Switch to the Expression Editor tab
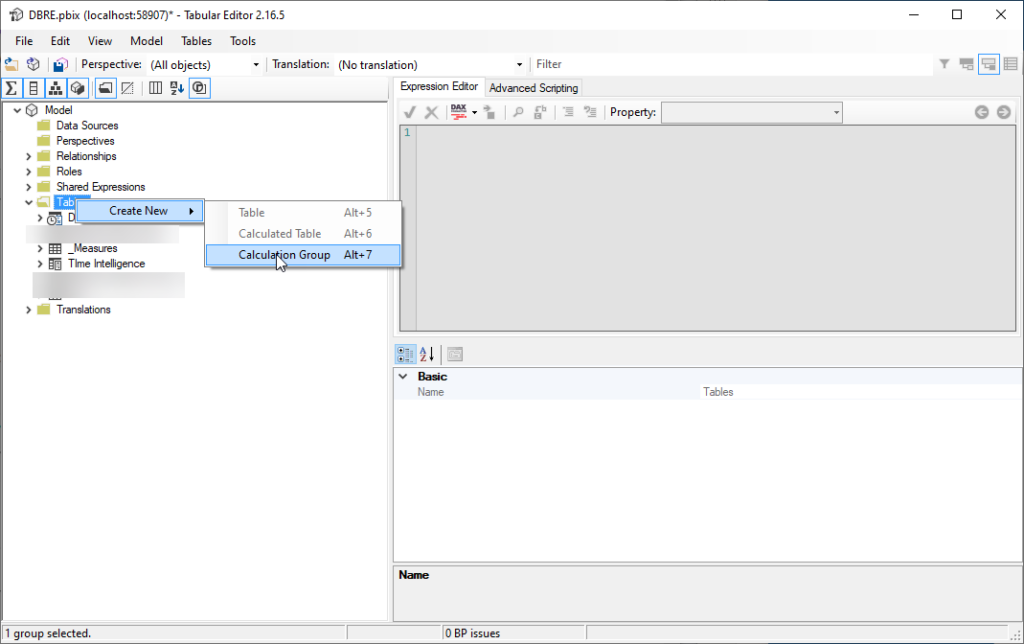The width and height of the screenshot is (1024, 644). tap(439, 86)
